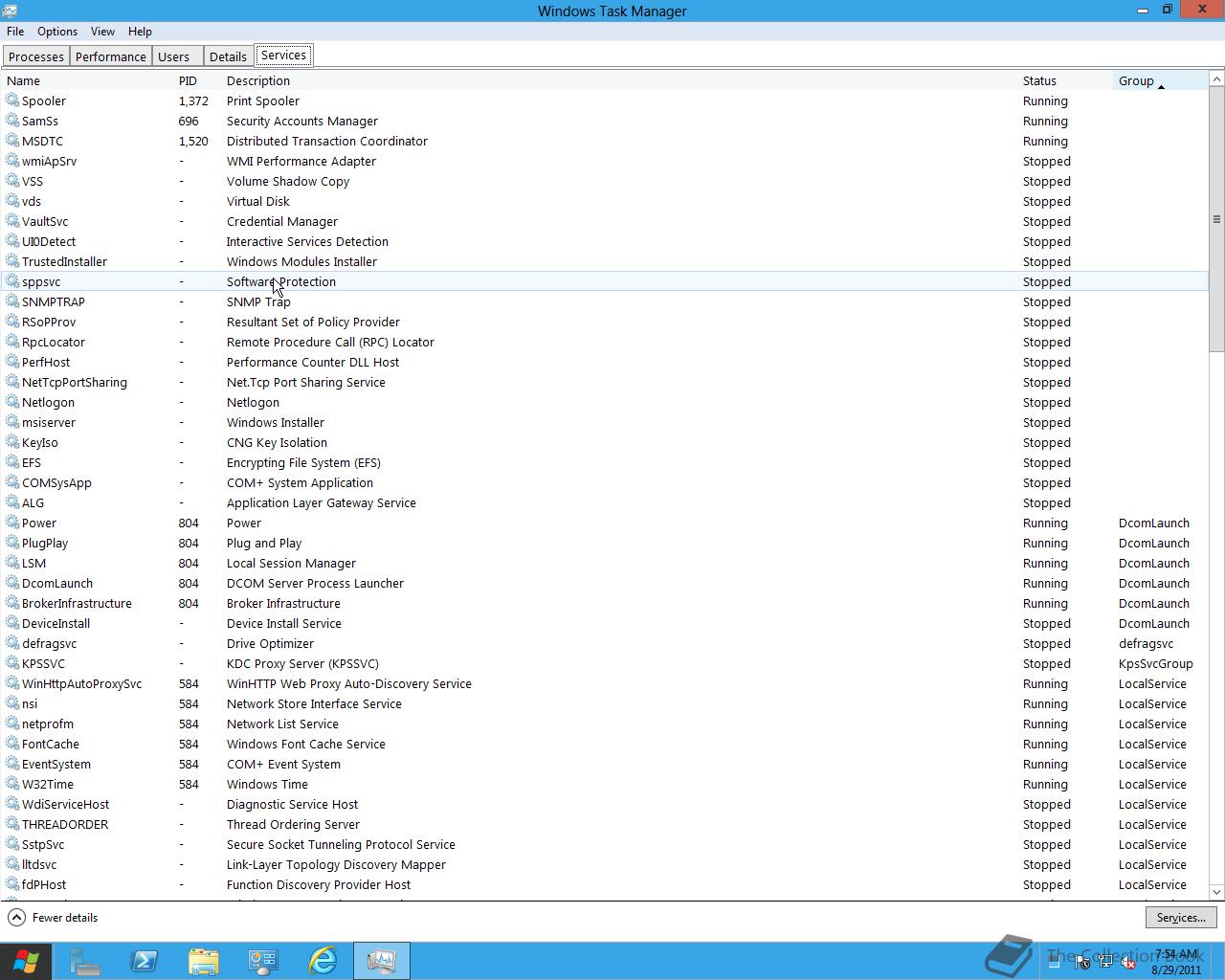The image size is (1225, 980).
Task: Click the scrollbar up arrow
Action: [x=1217, y=79]
